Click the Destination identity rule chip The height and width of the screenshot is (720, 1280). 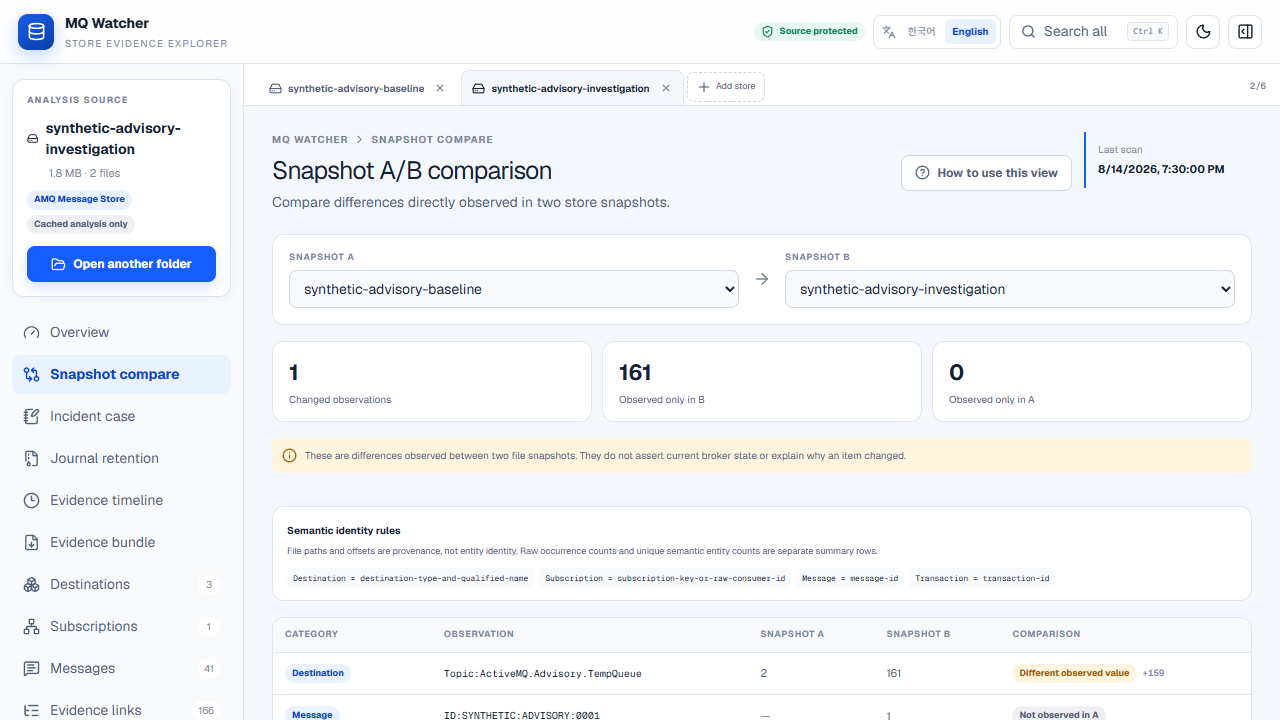(411, 578)
